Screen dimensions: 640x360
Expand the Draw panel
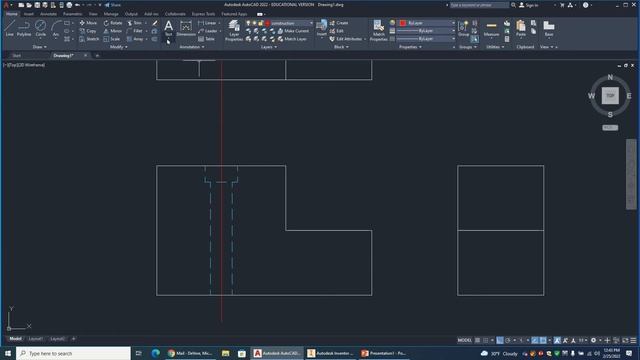click(x=39, y=47)
